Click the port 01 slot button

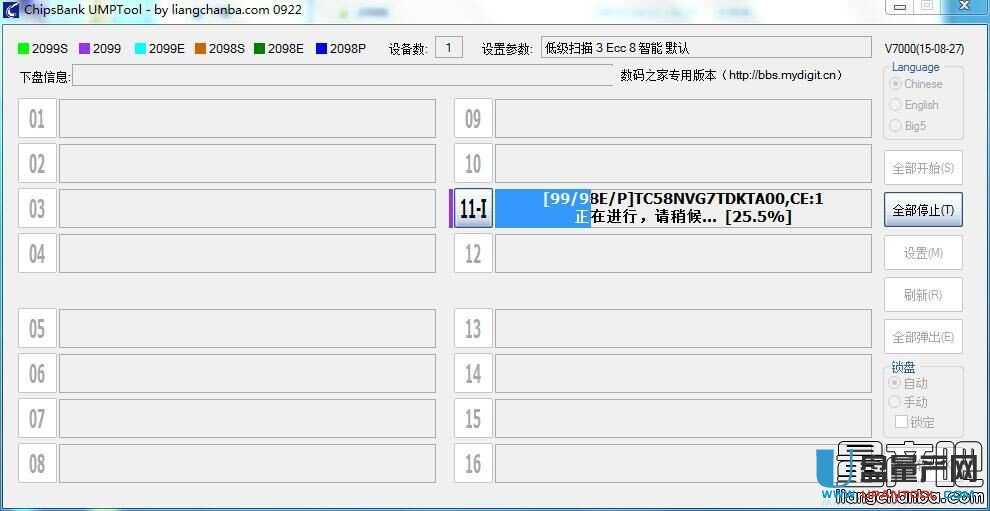tap(37, 119)
